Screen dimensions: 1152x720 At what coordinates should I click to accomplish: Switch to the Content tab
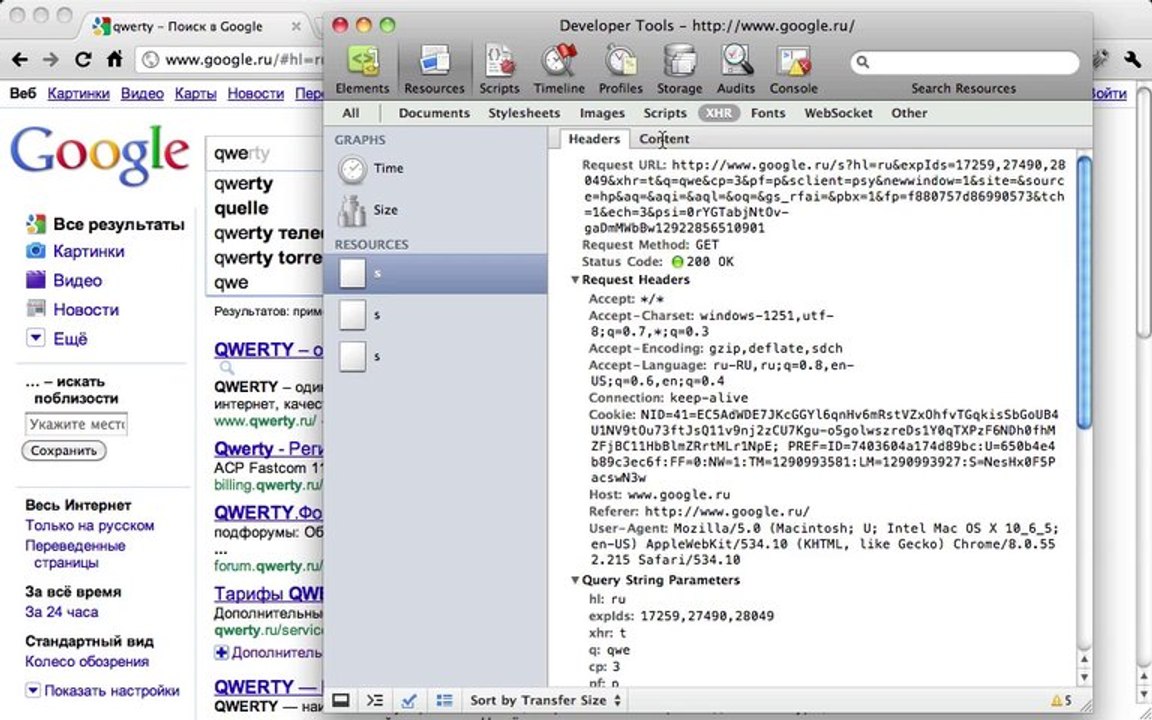664,139
